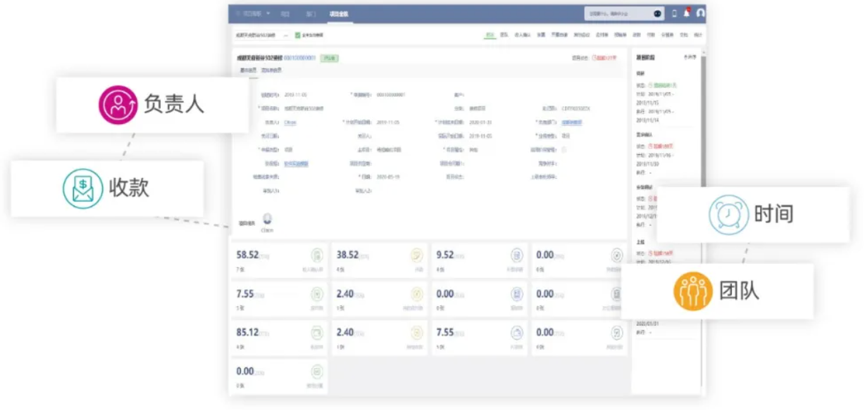864x410 pixels.
Task: Click the mobile phone icon in header
Action: (674, 13)
